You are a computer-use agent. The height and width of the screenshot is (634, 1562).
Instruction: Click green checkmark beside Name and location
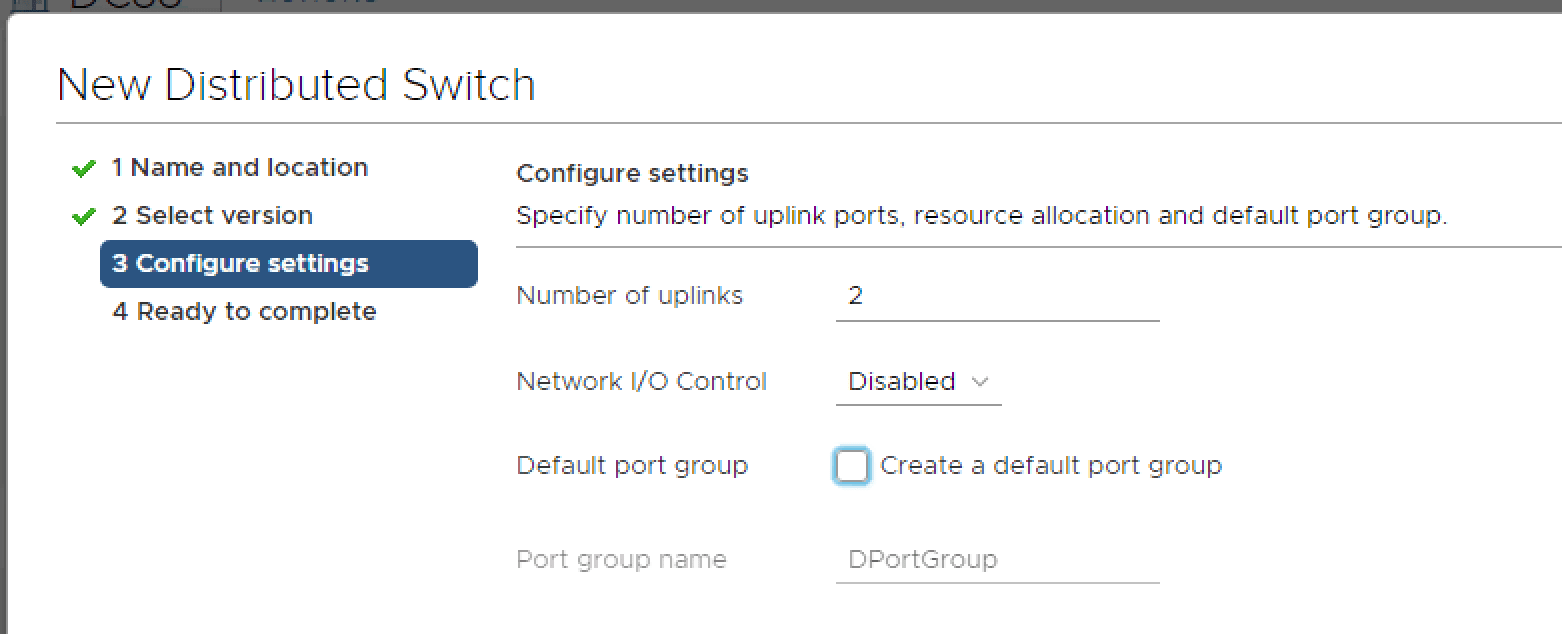[x=84, y=168]
